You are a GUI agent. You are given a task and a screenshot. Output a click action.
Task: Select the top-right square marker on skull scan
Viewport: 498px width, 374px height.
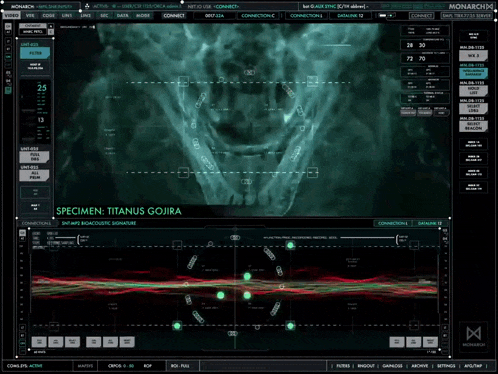point(312,81)
